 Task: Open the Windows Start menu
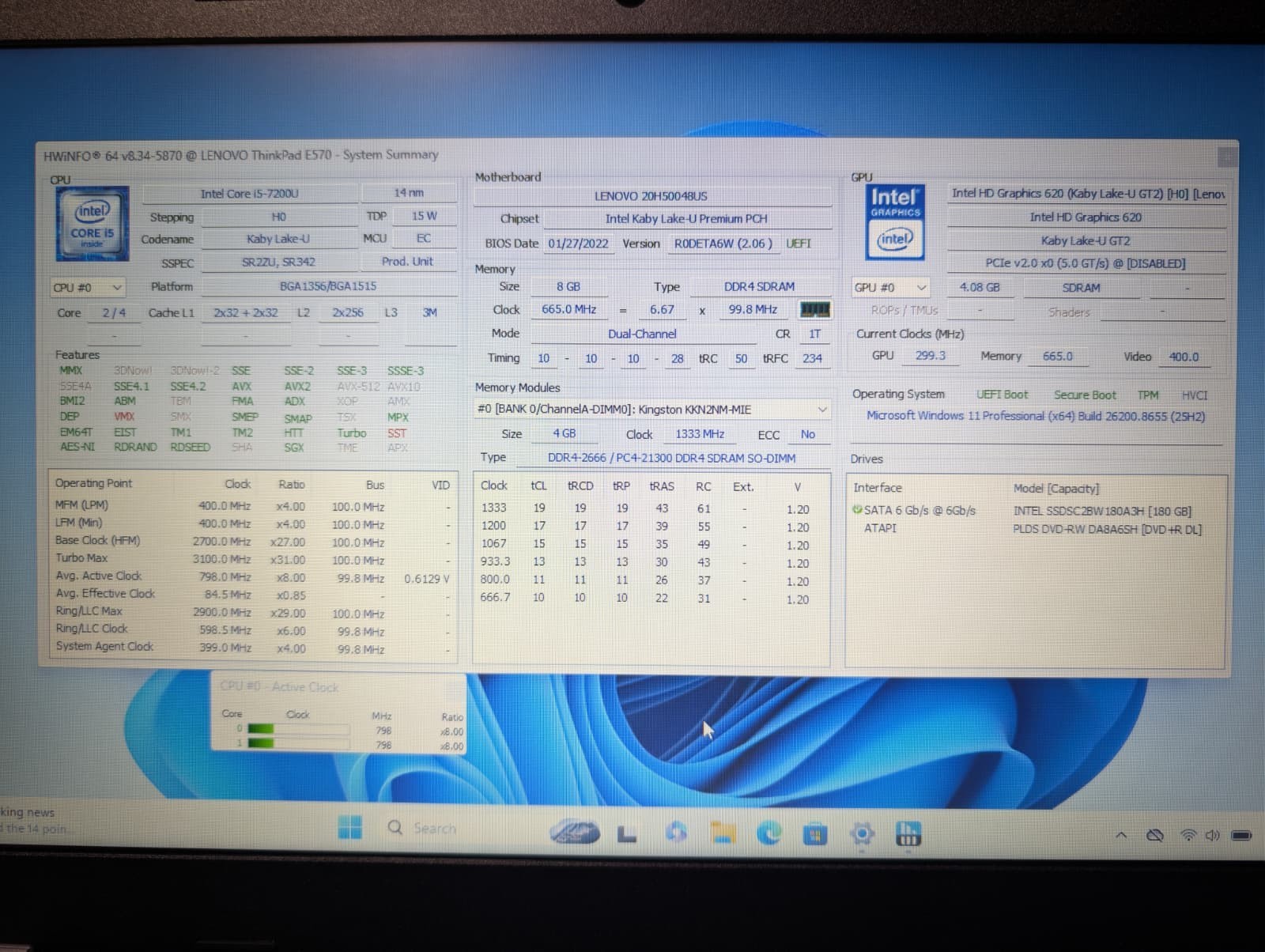(349, 828)
